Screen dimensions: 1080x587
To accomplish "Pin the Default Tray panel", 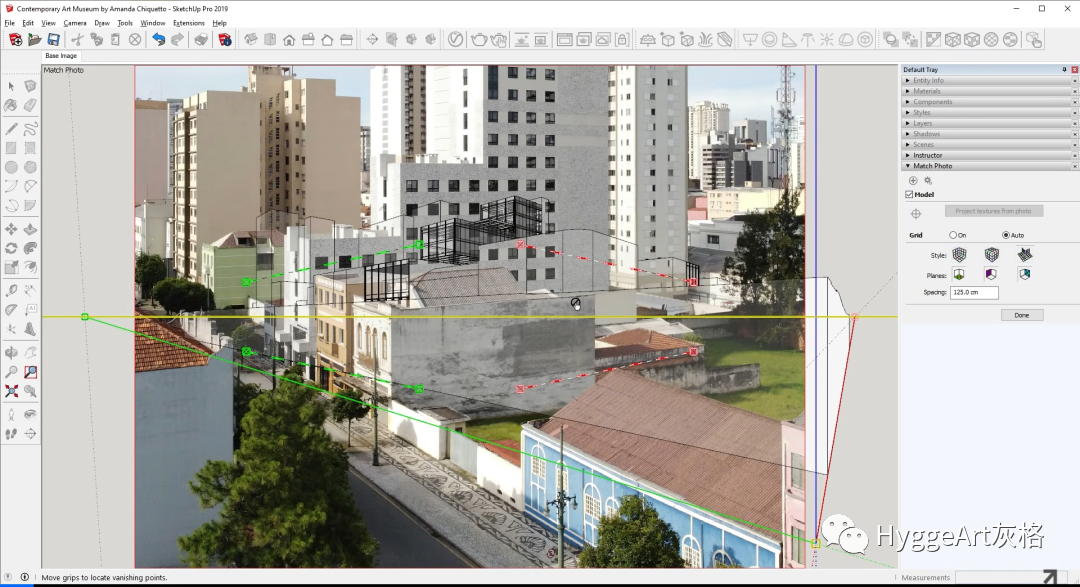I will (1064, 70).
